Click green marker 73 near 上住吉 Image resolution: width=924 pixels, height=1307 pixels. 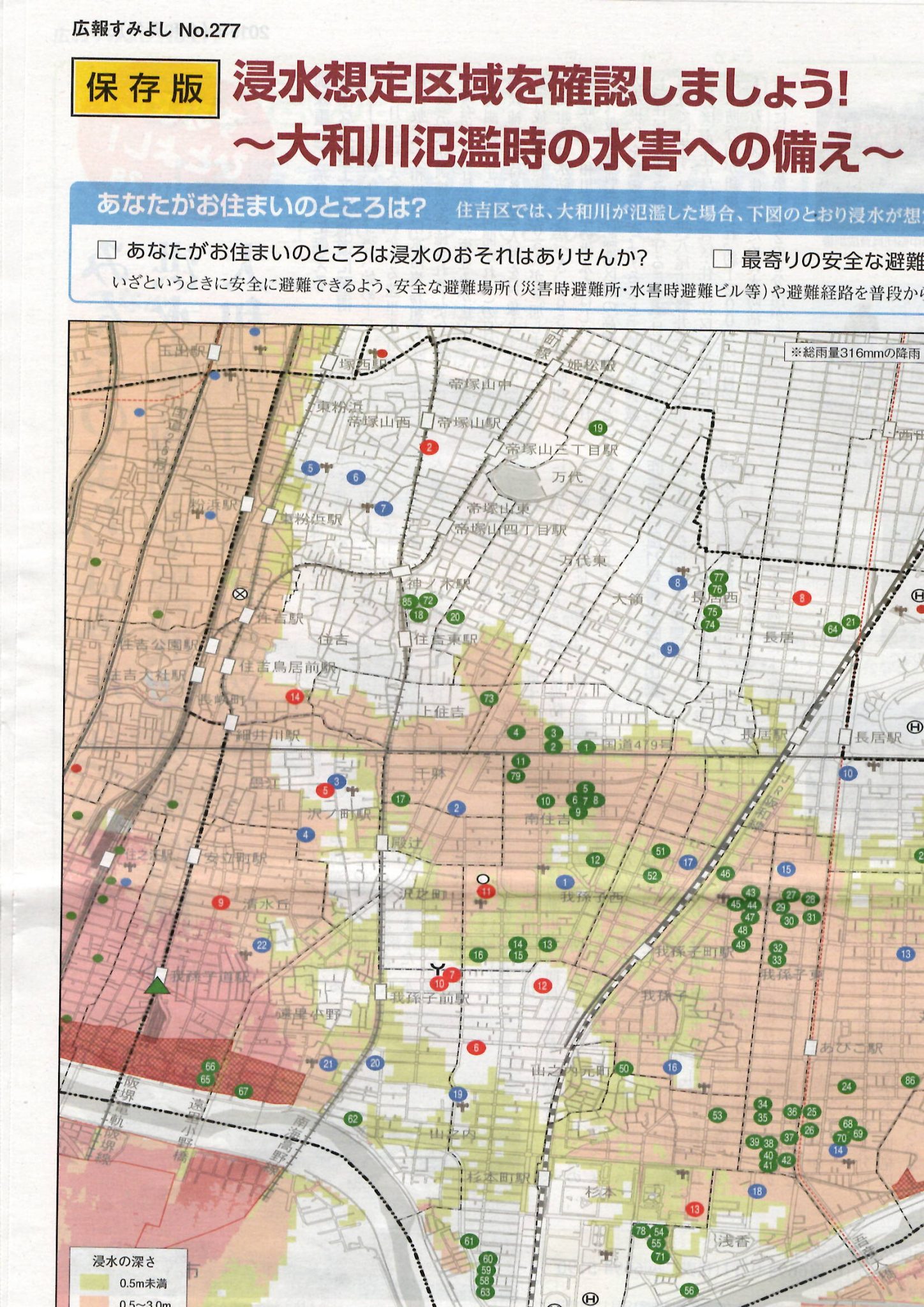[x=489, y=698]
